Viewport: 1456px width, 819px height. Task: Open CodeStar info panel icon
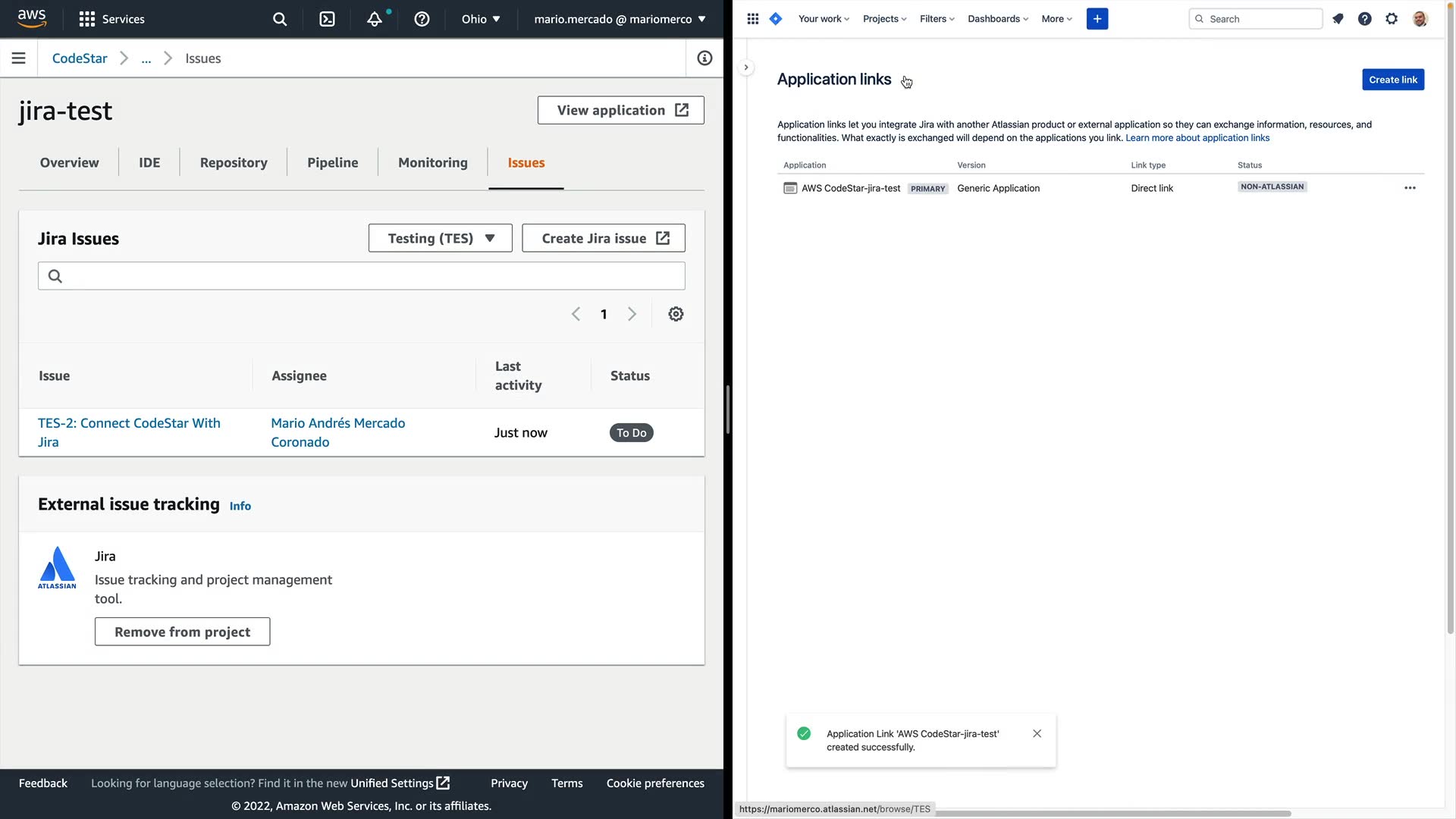(x=704, y=58)
